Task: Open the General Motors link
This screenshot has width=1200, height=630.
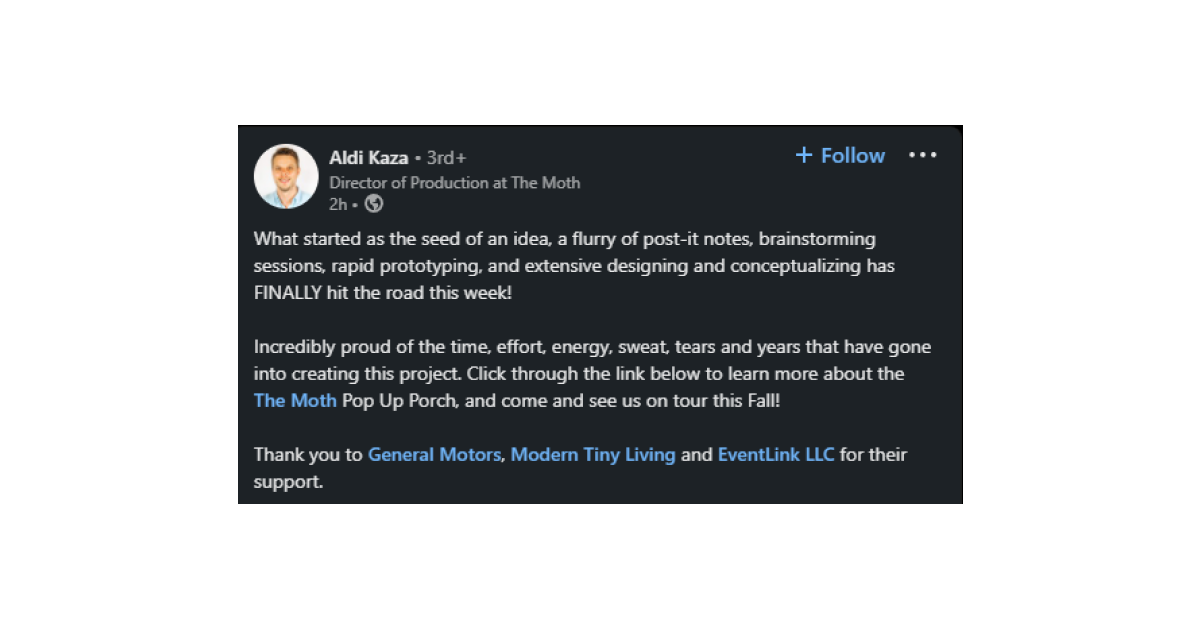Action: tap(434, 454)
